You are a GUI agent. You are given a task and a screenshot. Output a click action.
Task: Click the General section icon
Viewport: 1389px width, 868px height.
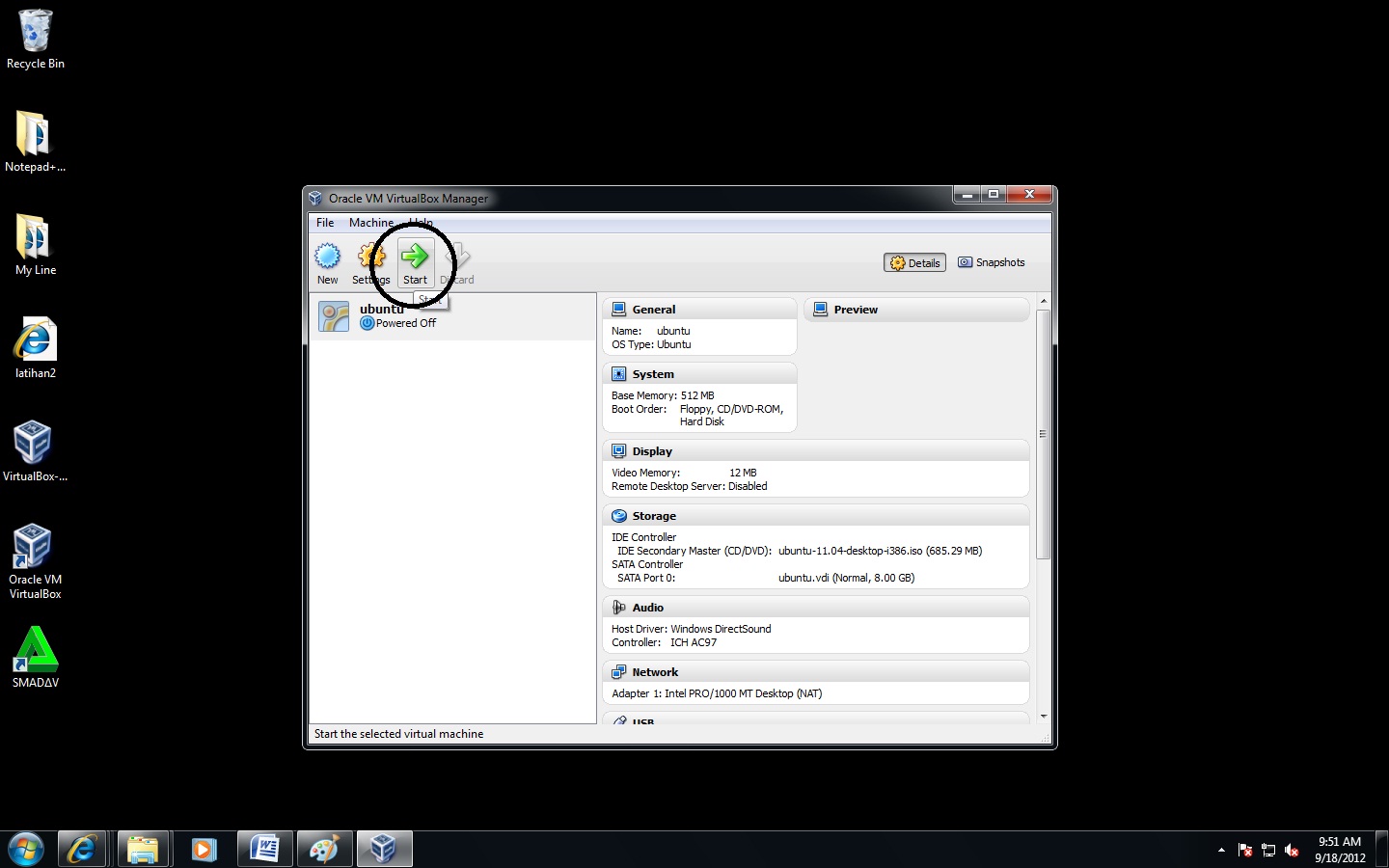(619, 310)
